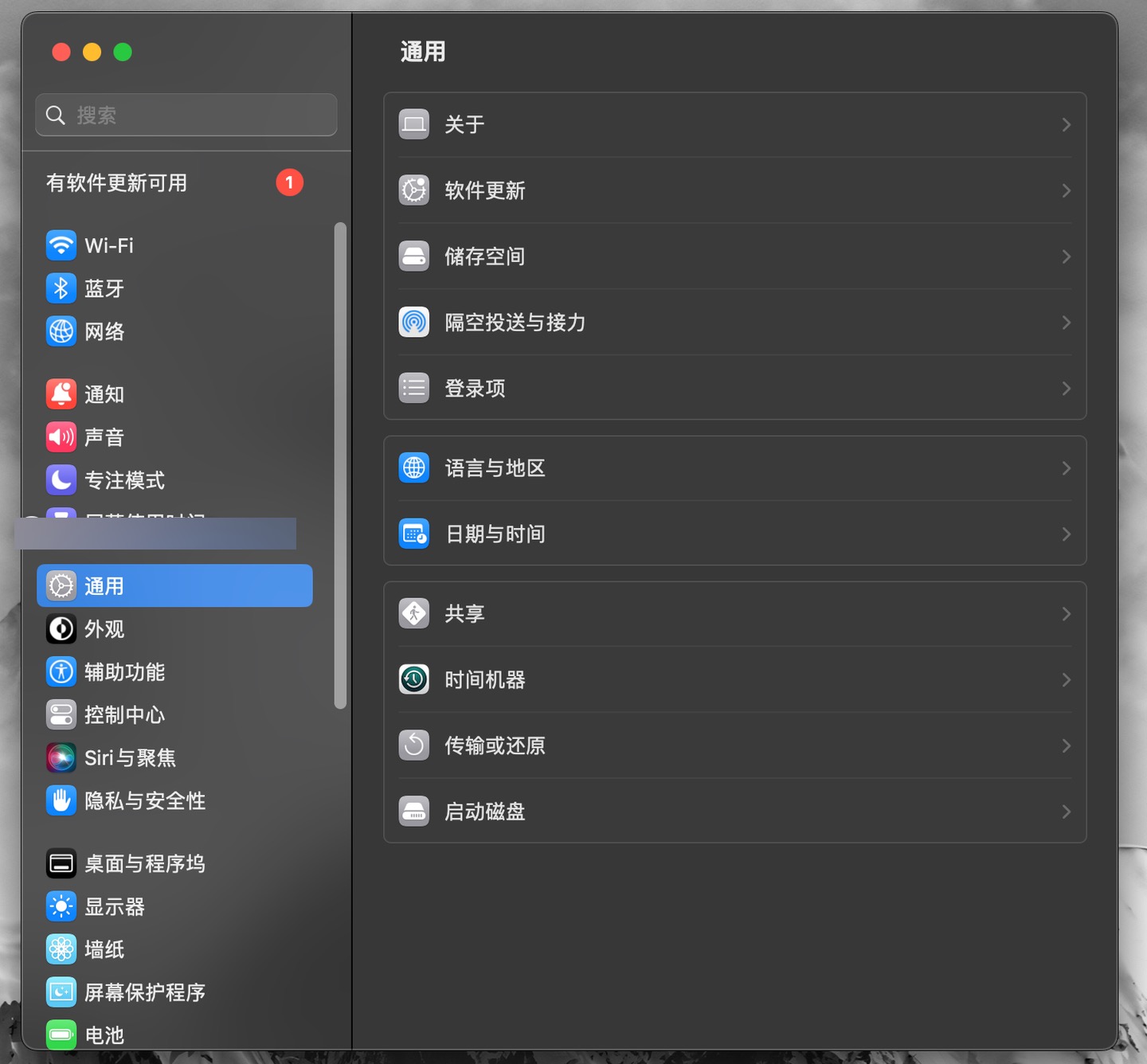1147x1064 pixels.
Task: Open 隐私与安全性 settings
Action: [145, 800]
